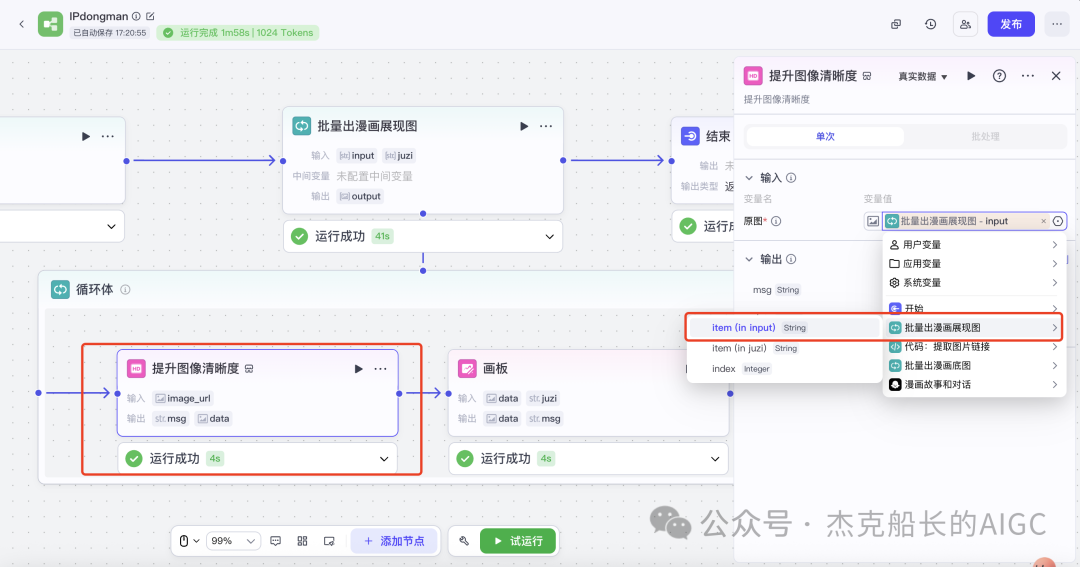Expand 系统变量 in variable menu

tap(973, 282)
